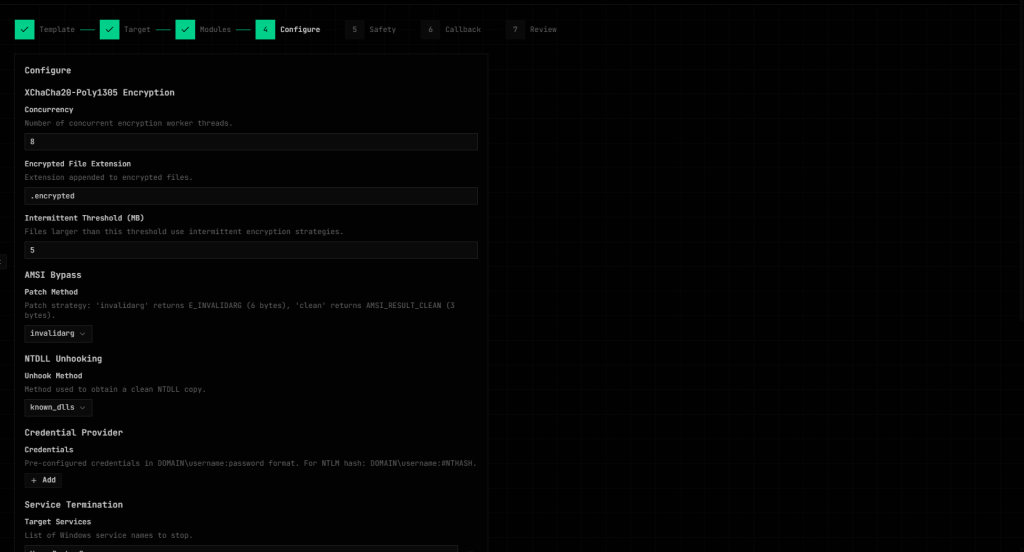Click the Encrypted File Extension field
1024x552 pixels.
click(x=251, y=196)
